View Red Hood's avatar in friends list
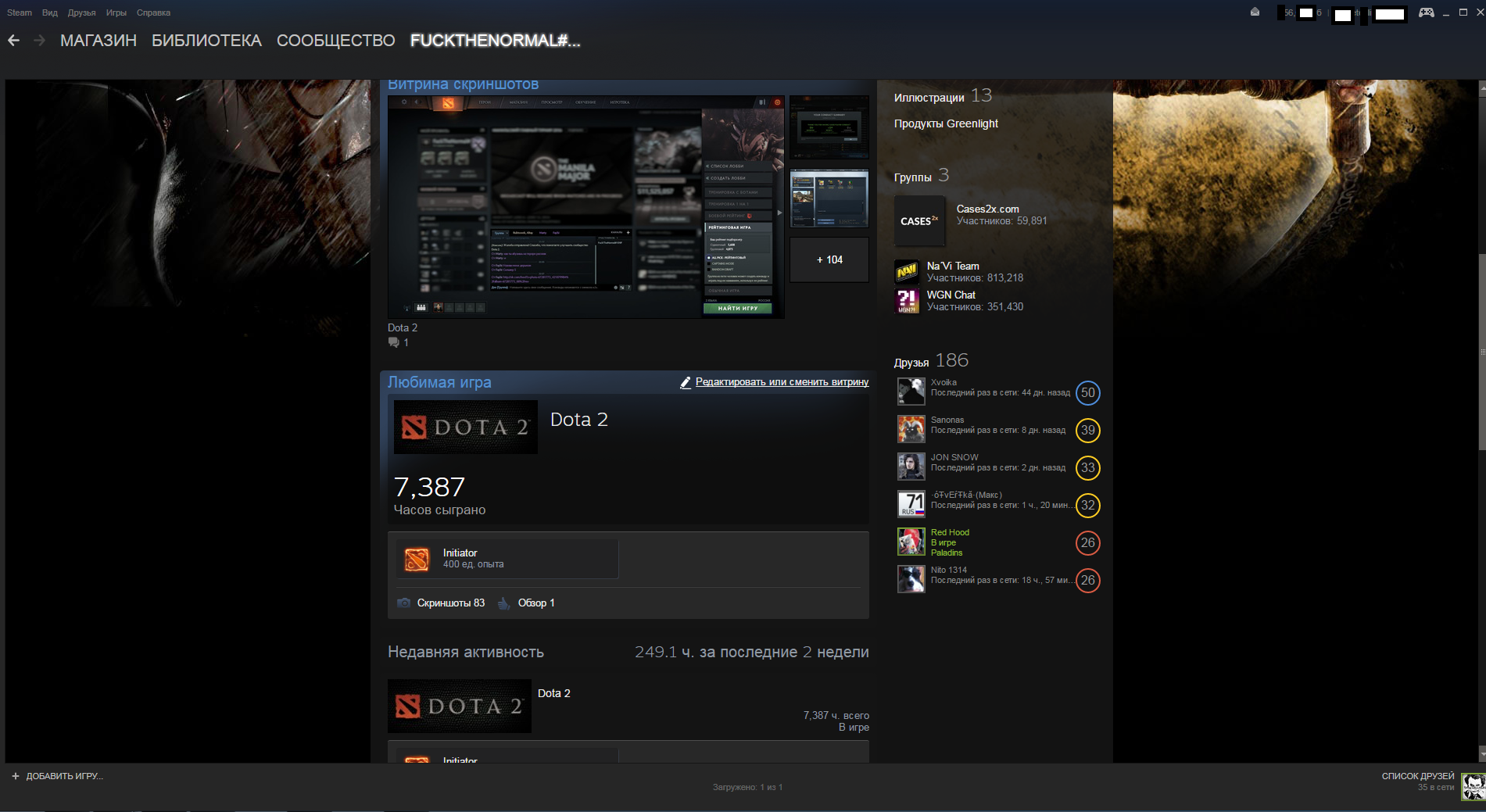Screen dimensions: 1486x812 (911, 542)
